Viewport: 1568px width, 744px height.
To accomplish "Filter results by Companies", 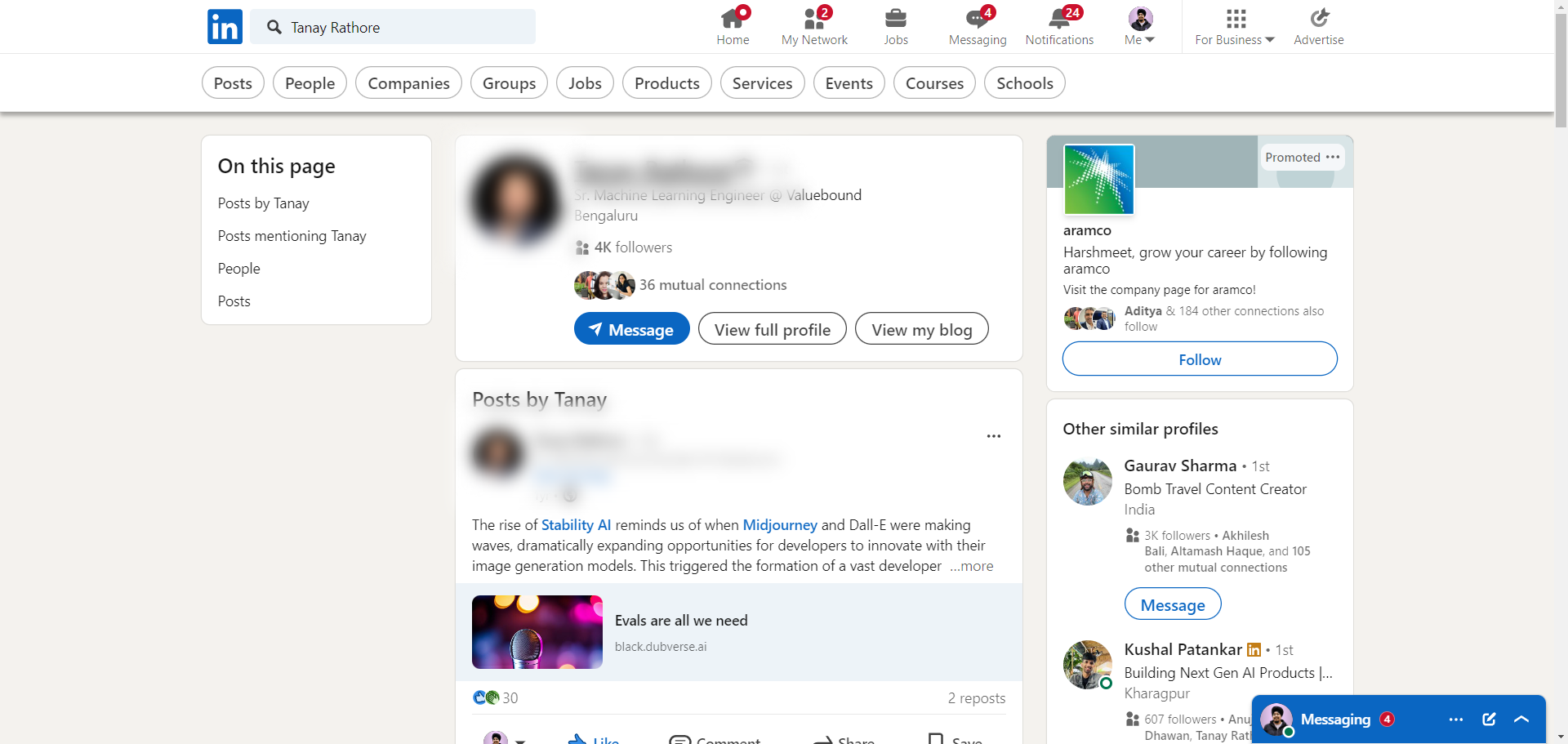I will tap(408, 82).
